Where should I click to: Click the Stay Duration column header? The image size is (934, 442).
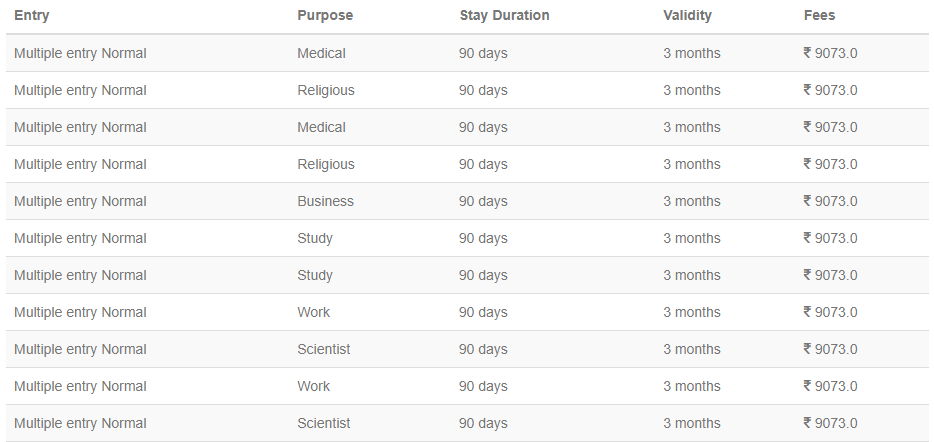tap(505, 15)
